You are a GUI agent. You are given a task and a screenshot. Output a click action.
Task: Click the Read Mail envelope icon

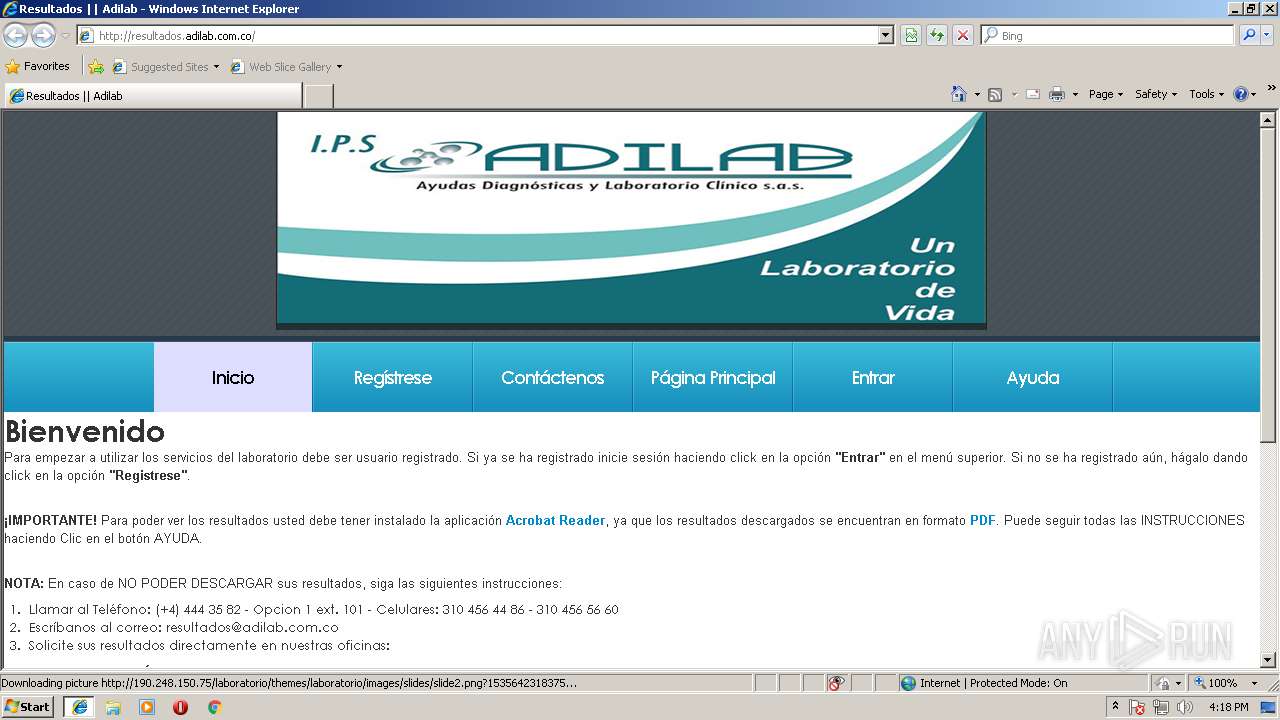point(1033,94)
